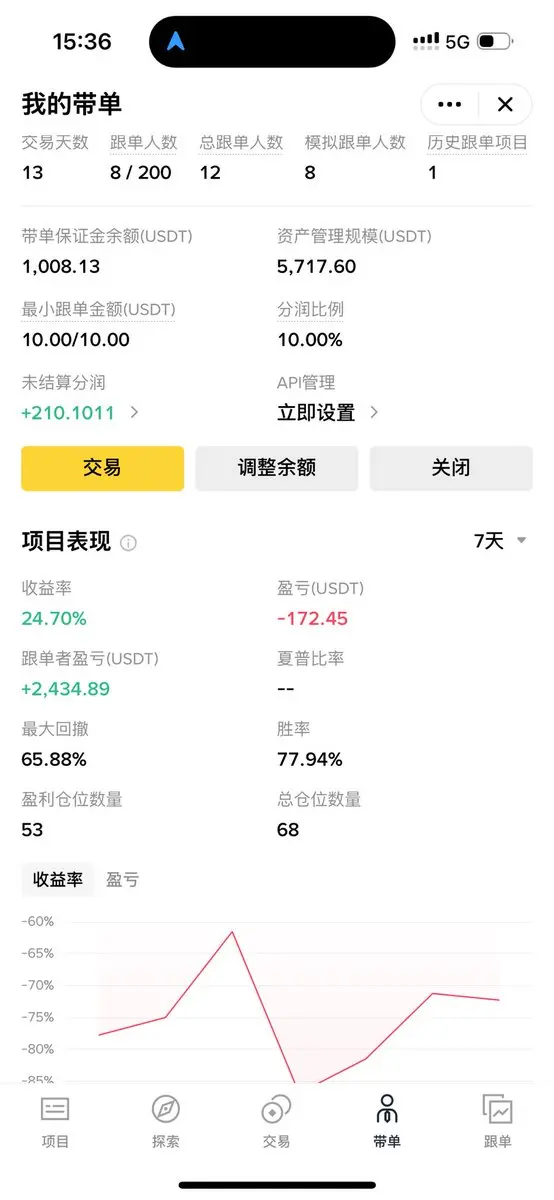Select the 带单 person icon
Screen dimensions: 554x1200
(x=387, y=1108)
